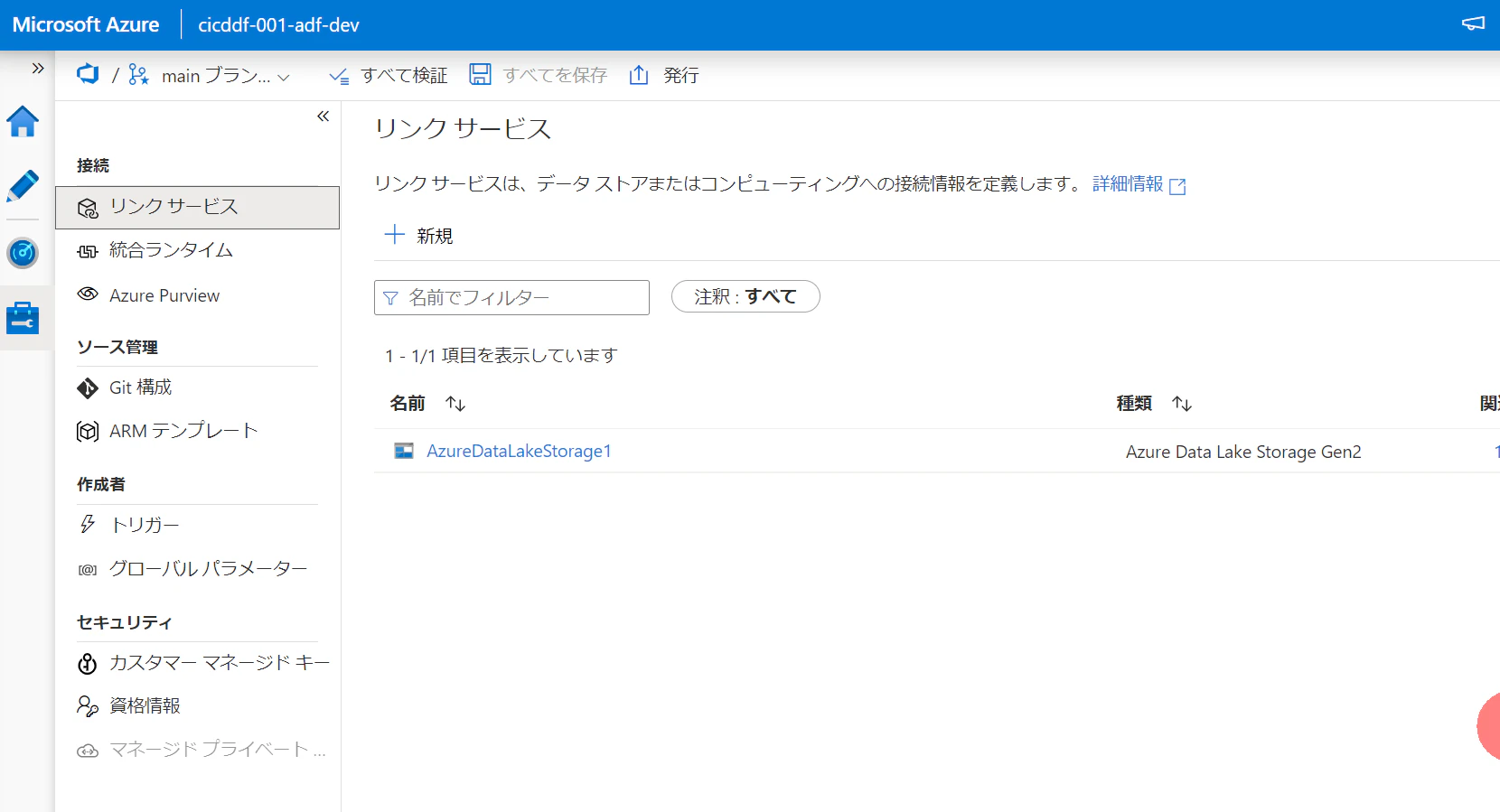Click the 発行 publish label
The width and height of the screenshot is (1500, 812).
click(681, 76)
